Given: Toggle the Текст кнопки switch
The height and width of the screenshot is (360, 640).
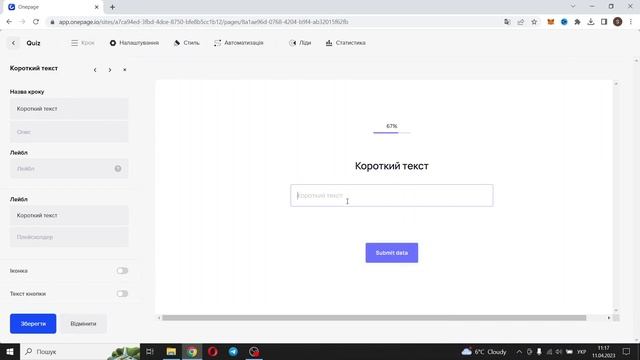Looking at the screenshot, I should coord(122,293).
